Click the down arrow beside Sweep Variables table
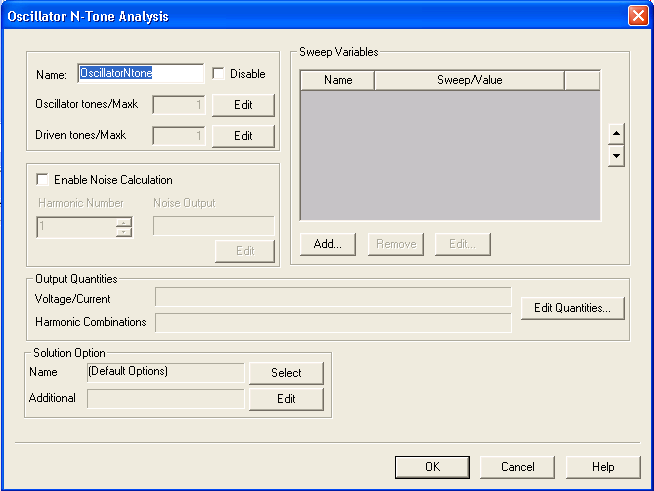Viewport: 654px width, 491px height. 616,156
